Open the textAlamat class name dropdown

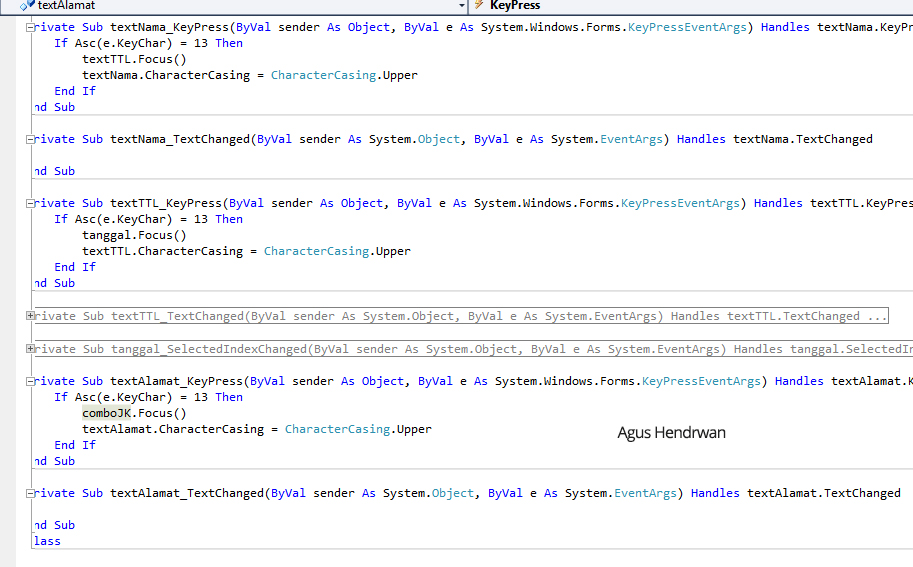(x=461, y=6)
